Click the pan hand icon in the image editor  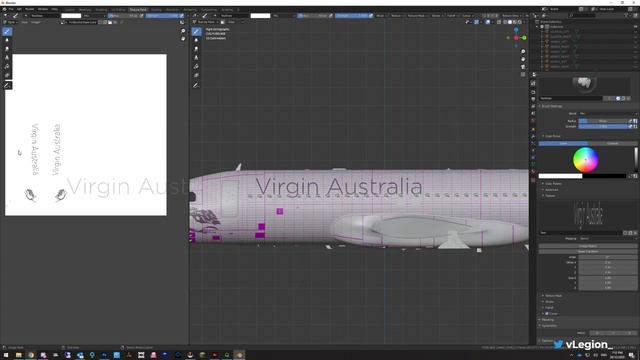click(183, 38)
